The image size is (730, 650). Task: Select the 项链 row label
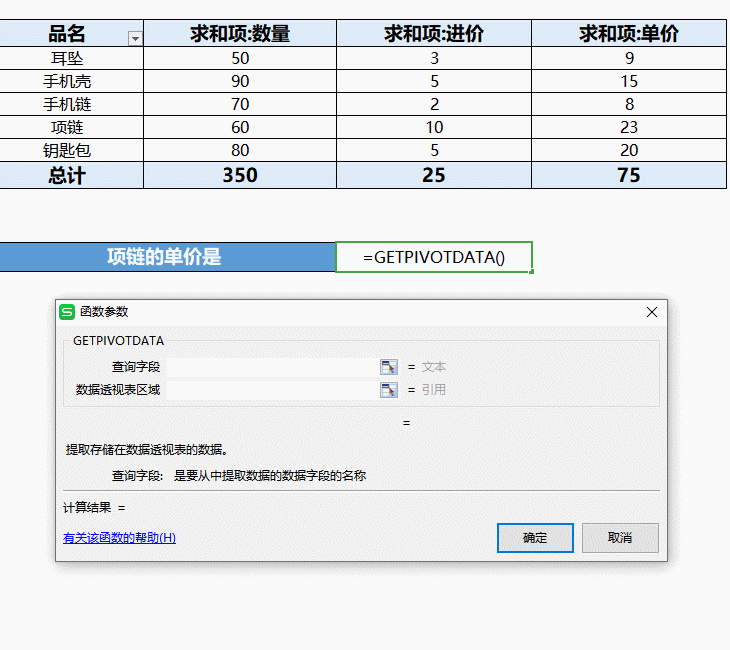point(71,127)
